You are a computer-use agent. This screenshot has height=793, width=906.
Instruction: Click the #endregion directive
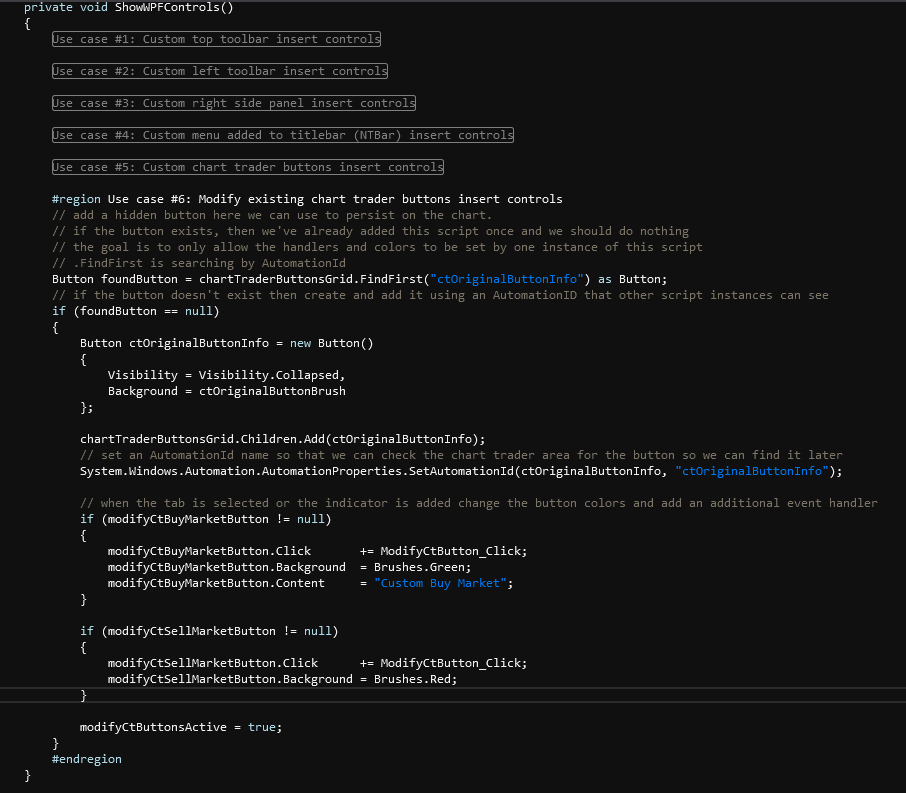coord(87,759)
